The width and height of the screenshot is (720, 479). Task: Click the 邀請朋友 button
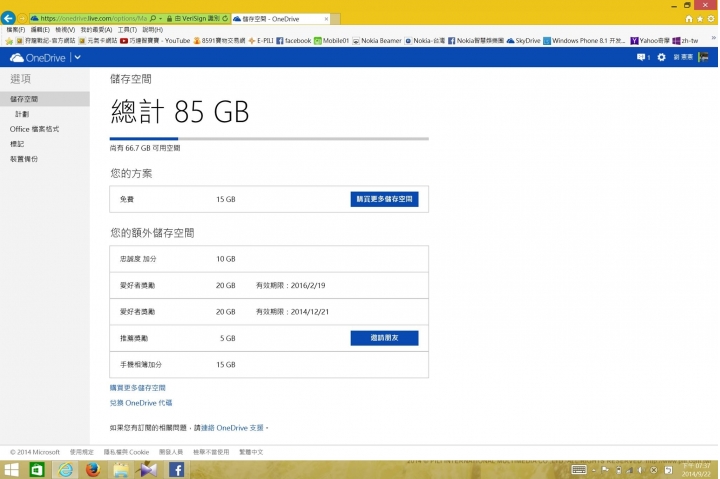(384, 338)
